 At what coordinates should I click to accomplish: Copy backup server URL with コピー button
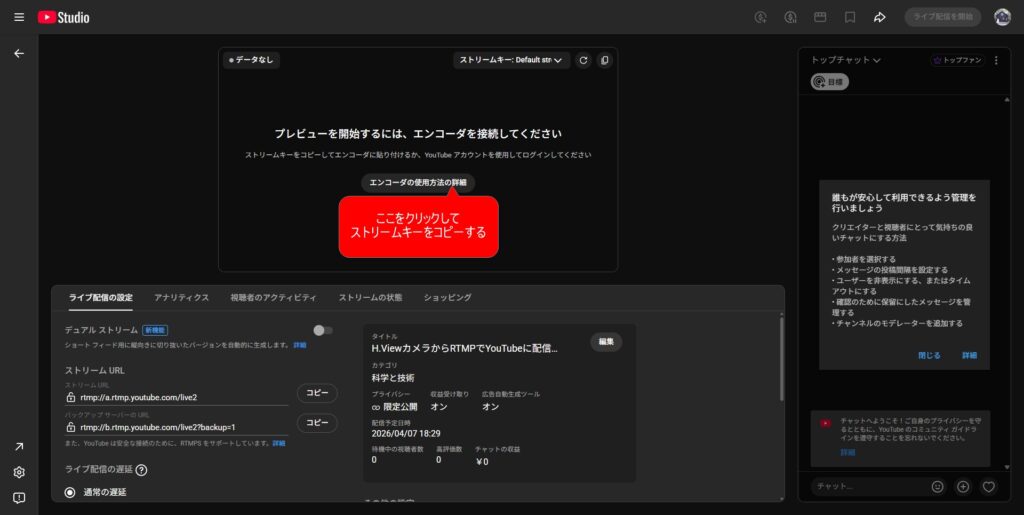click(x=317, y=423)
